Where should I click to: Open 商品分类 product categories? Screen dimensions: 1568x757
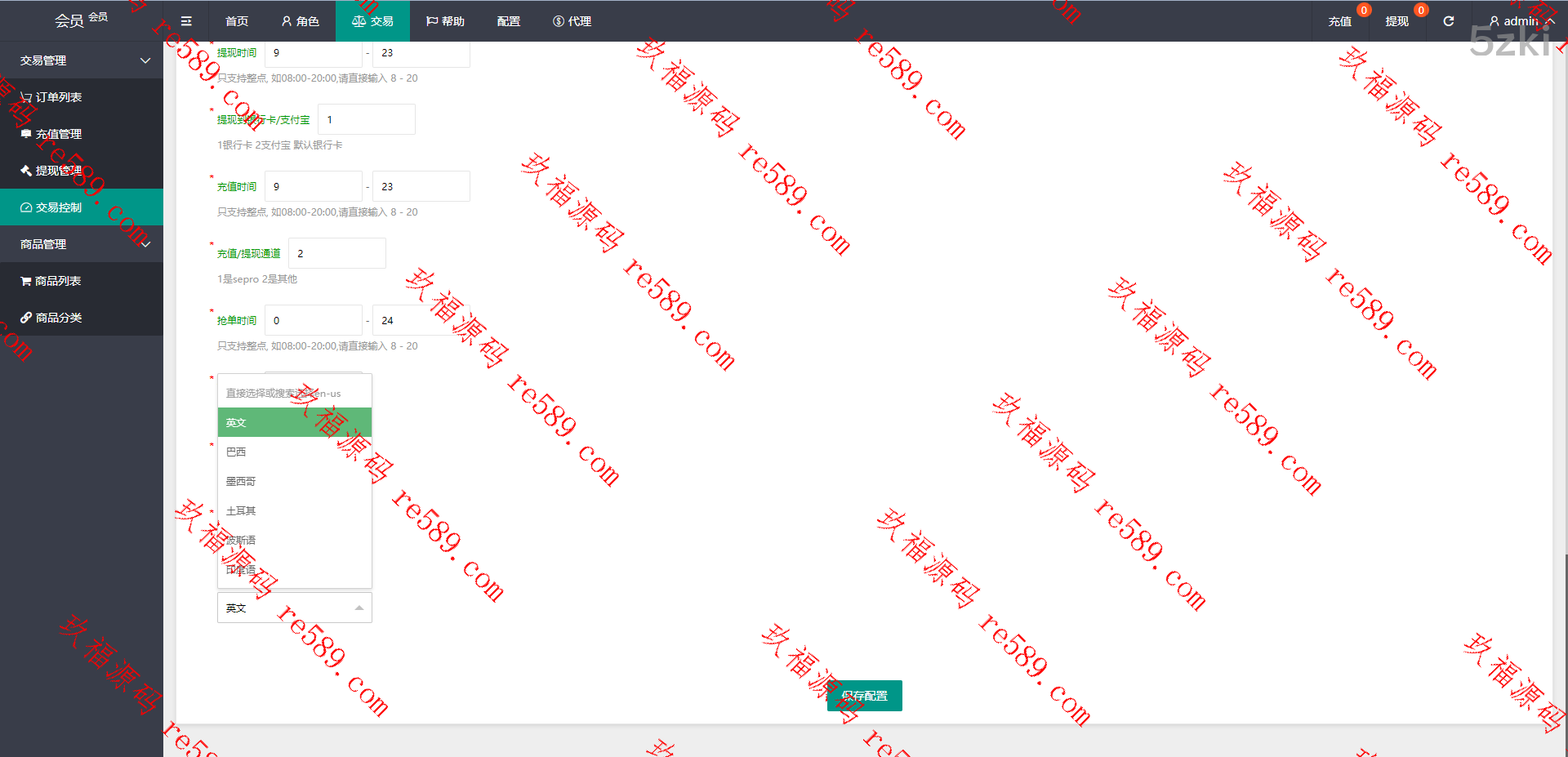click(58, 318)
